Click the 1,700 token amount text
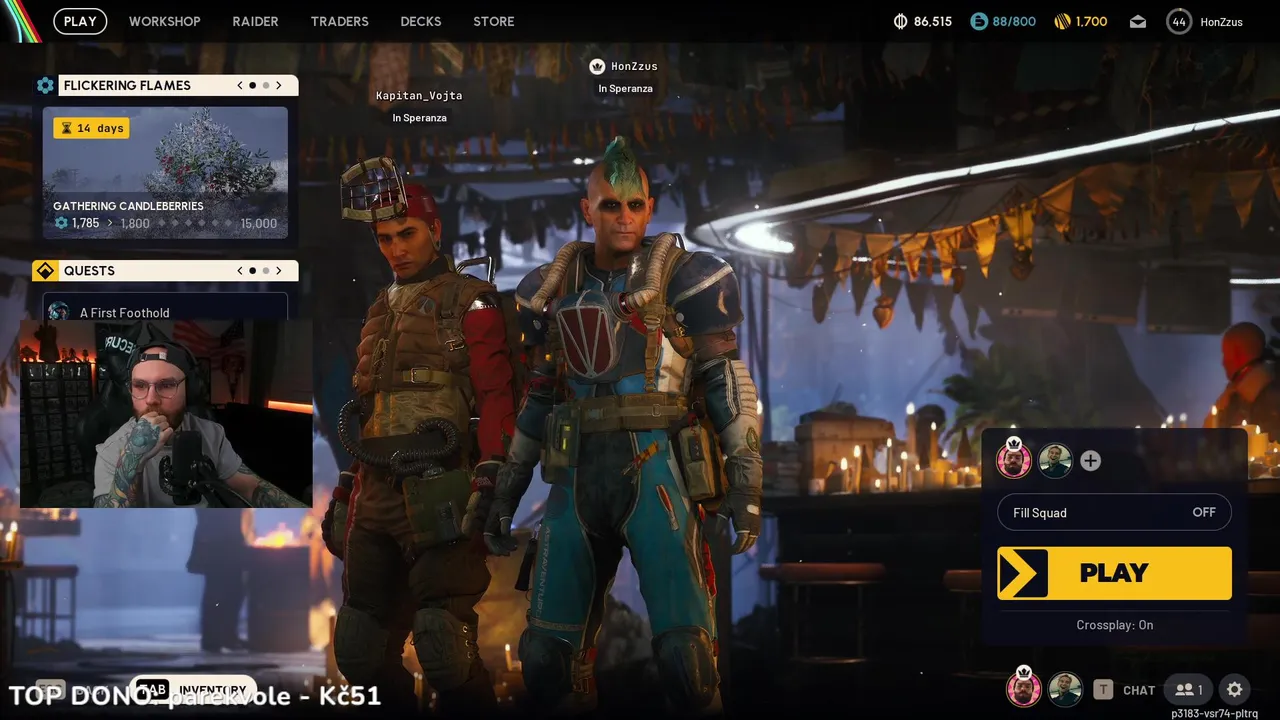Image resolution: width=1280 pixels, height=720 pixels. [x=1092, y=21]
